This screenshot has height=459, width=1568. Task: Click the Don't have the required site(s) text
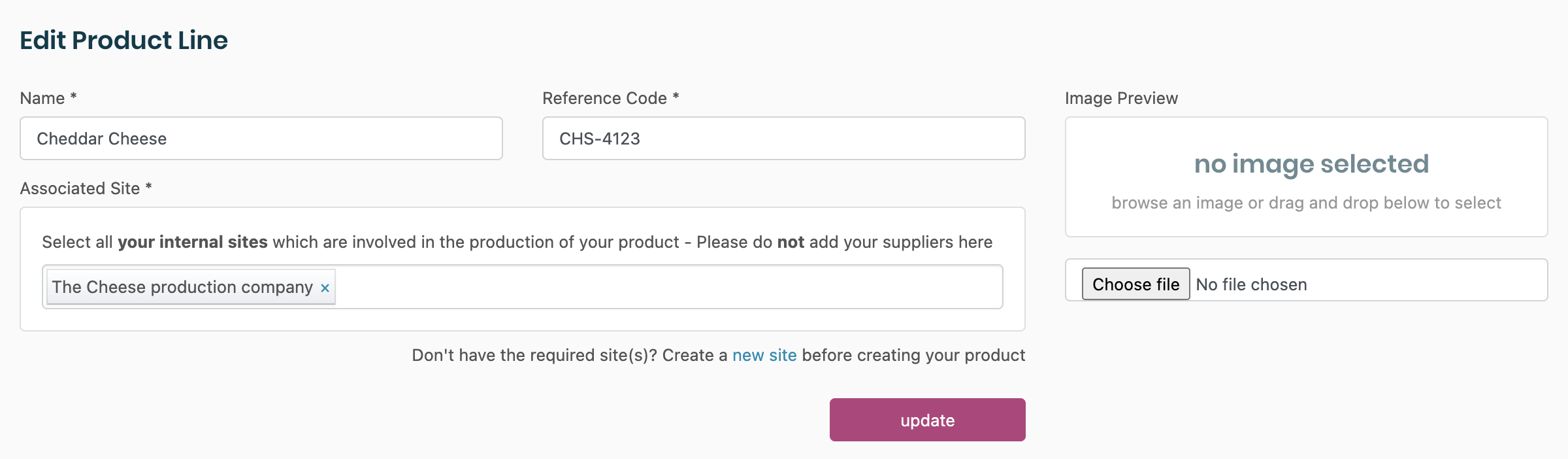point(568,355)
